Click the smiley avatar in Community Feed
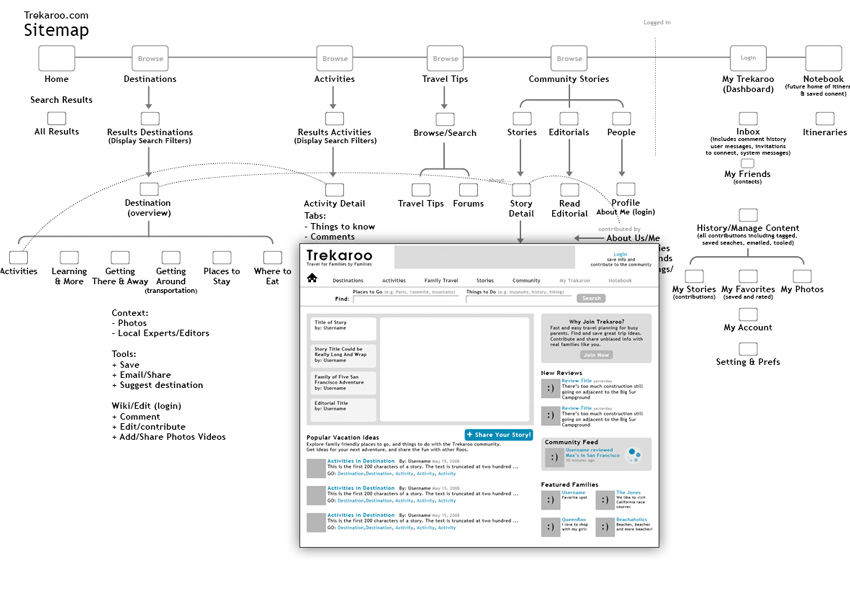 [553, 457]
